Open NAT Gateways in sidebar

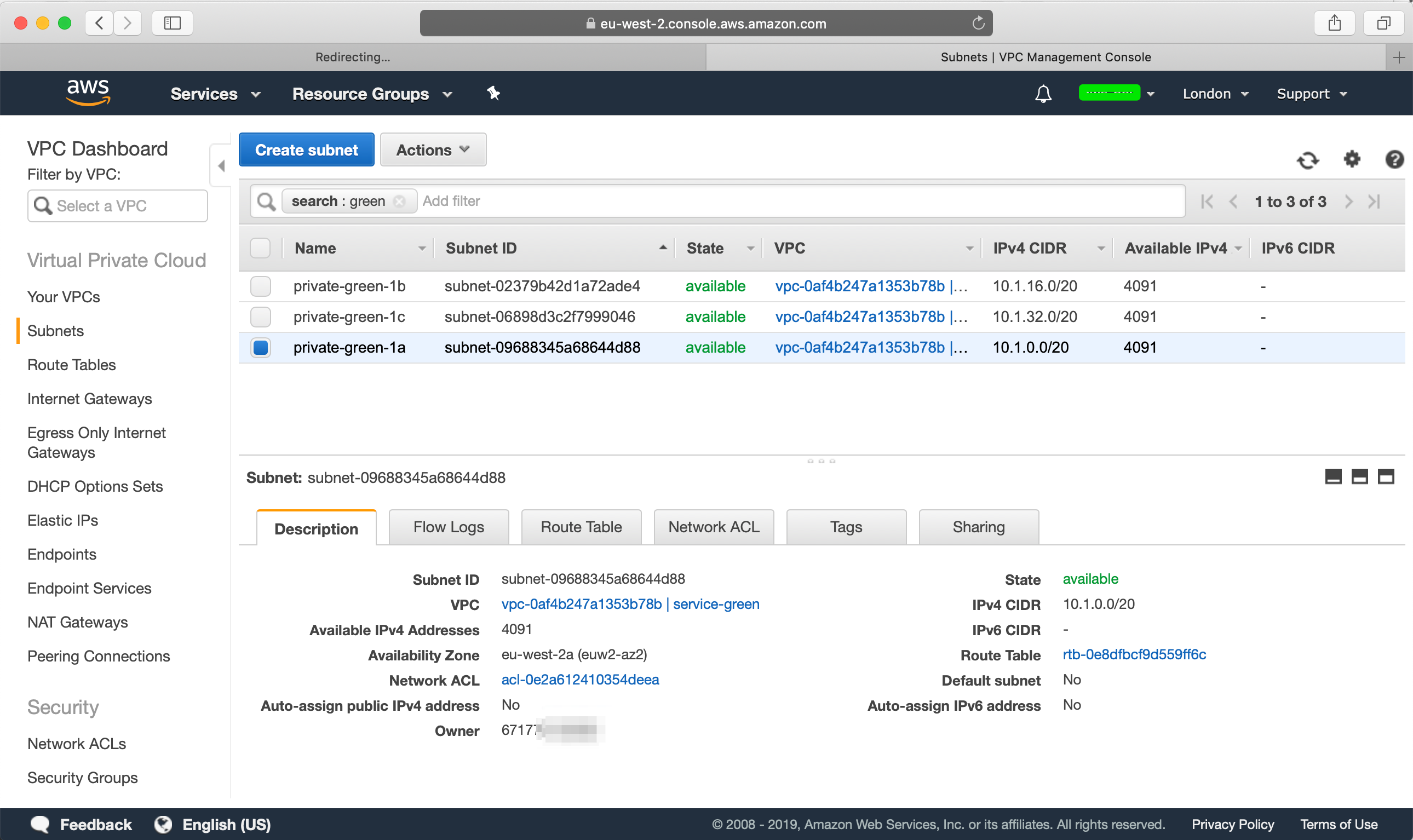(78, 622)
